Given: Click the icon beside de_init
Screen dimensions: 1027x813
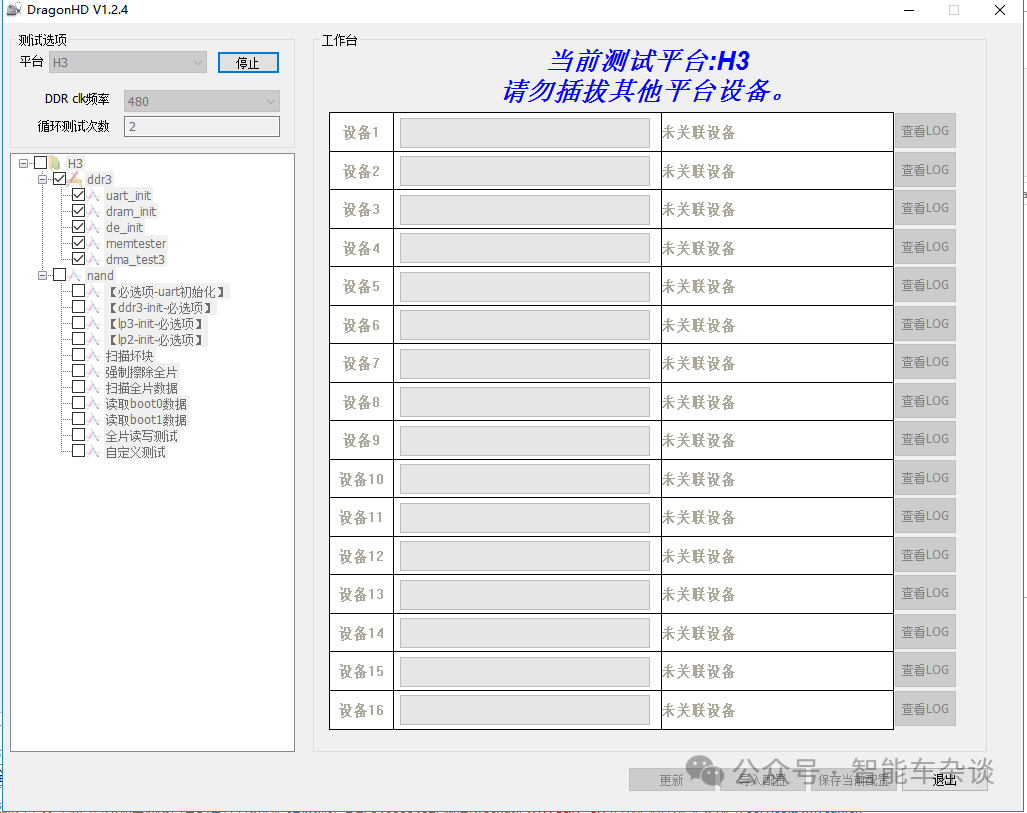Looking at the screenshot, I should pos(94,227).
